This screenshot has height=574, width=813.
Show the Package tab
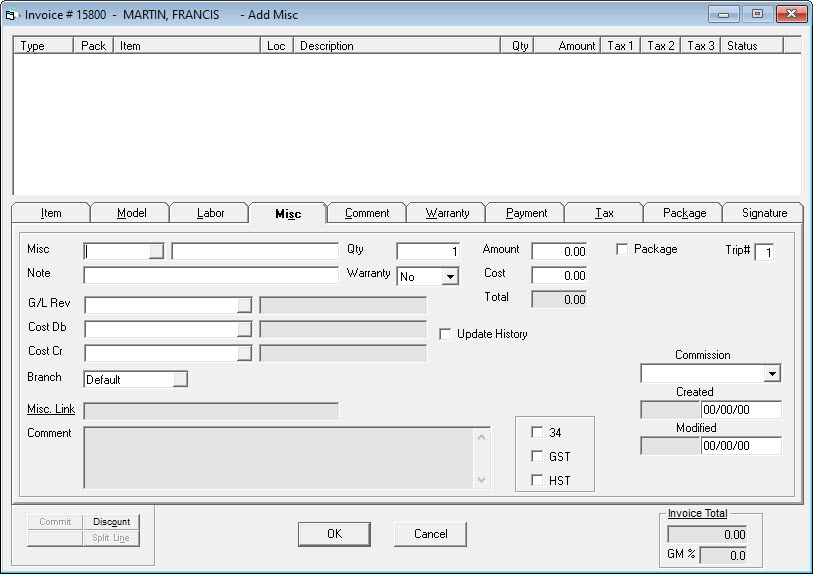(x=684, y=213)
